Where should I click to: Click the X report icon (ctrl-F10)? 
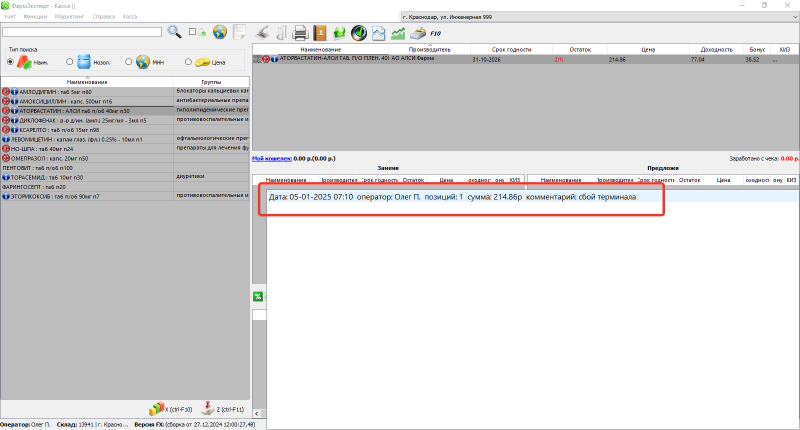(x=157, y=409)
